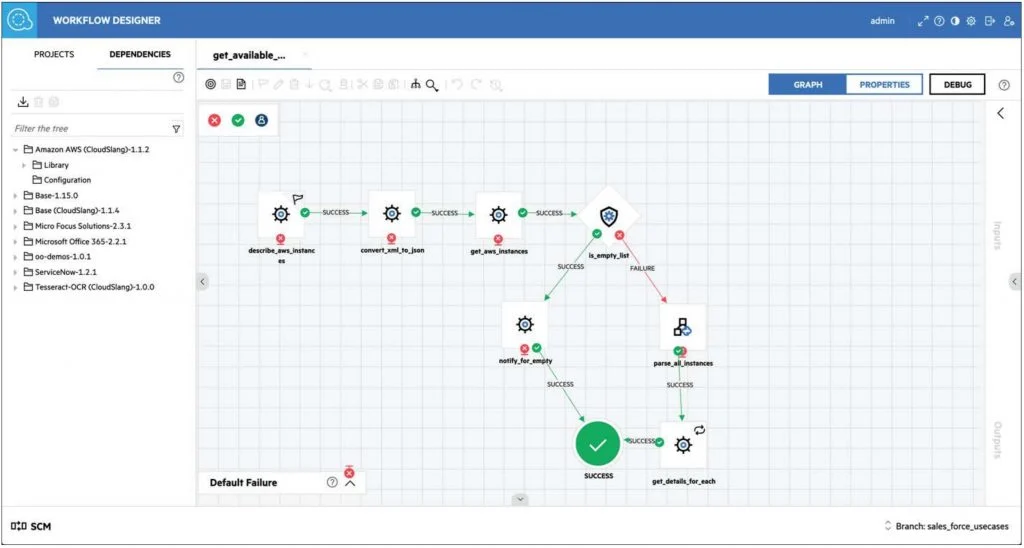Viewport: 1024px width, 548px height.
Task: Select the parse_all_instances step icon
Action: pyautogui.click(x=682, y=326)
